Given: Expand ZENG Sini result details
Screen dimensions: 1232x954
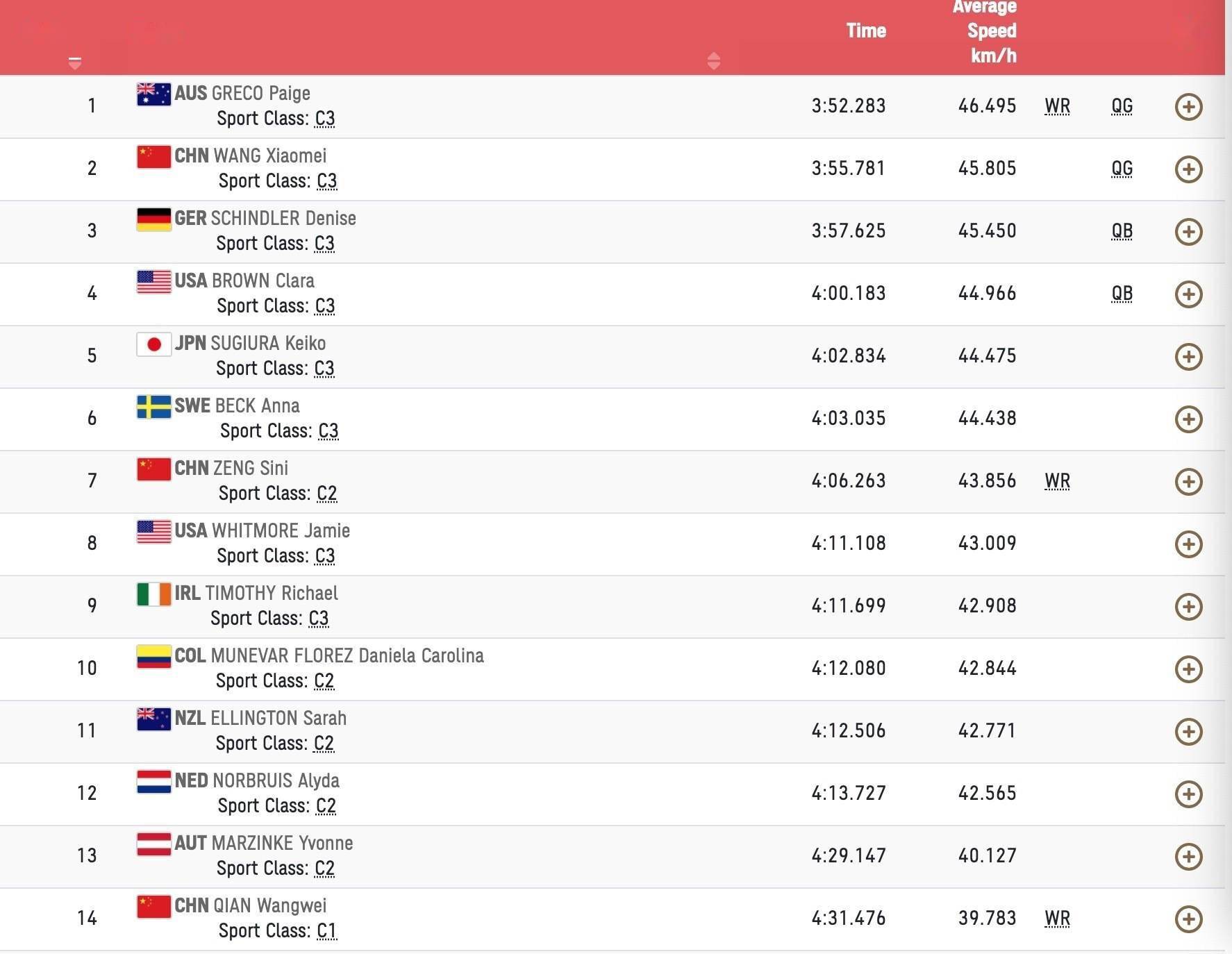Looking at the screenshot, I should tap(1188, 482).
